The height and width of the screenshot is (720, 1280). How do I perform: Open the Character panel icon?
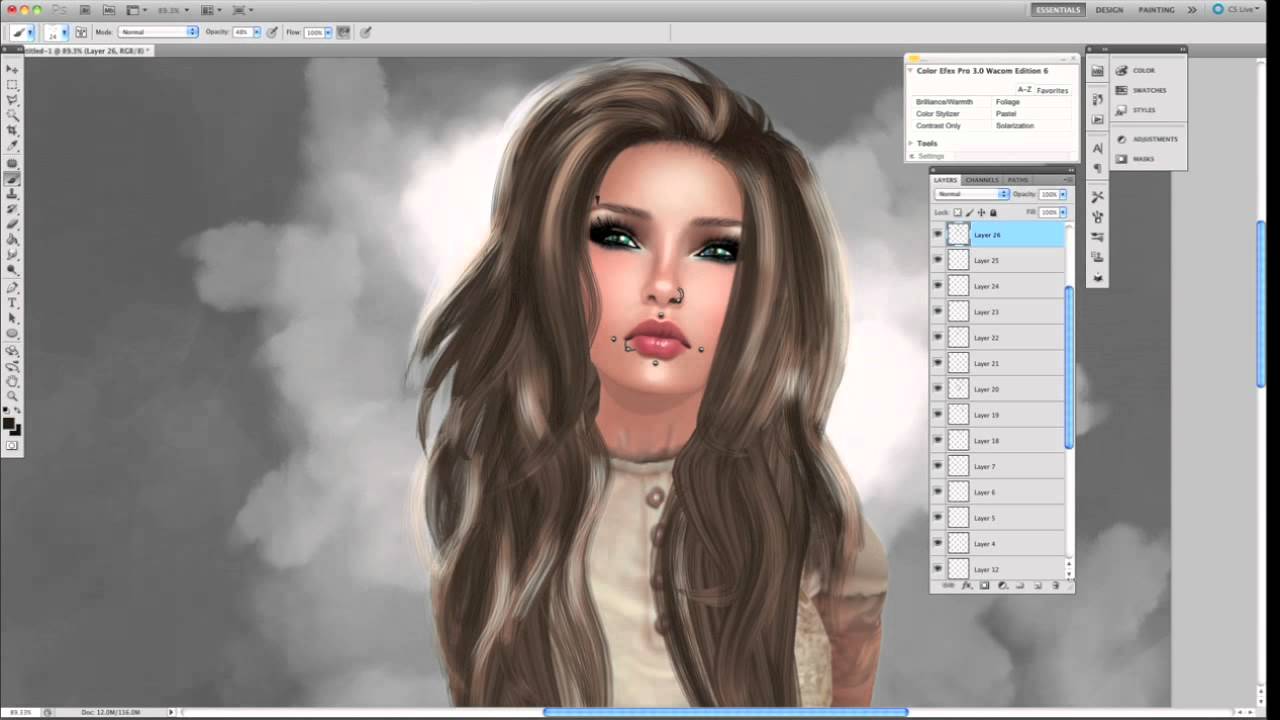[1098, 148]
